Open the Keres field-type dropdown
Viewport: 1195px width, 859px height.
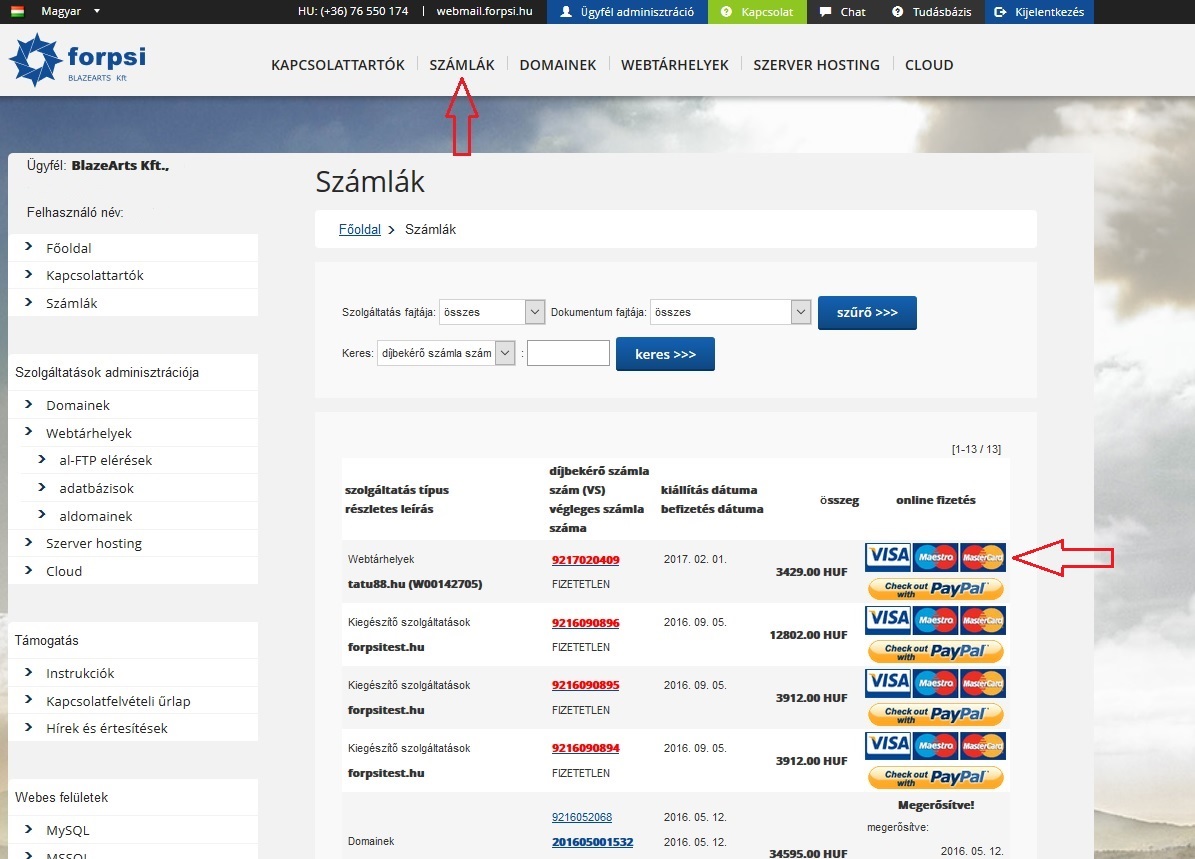pos(446,353)
